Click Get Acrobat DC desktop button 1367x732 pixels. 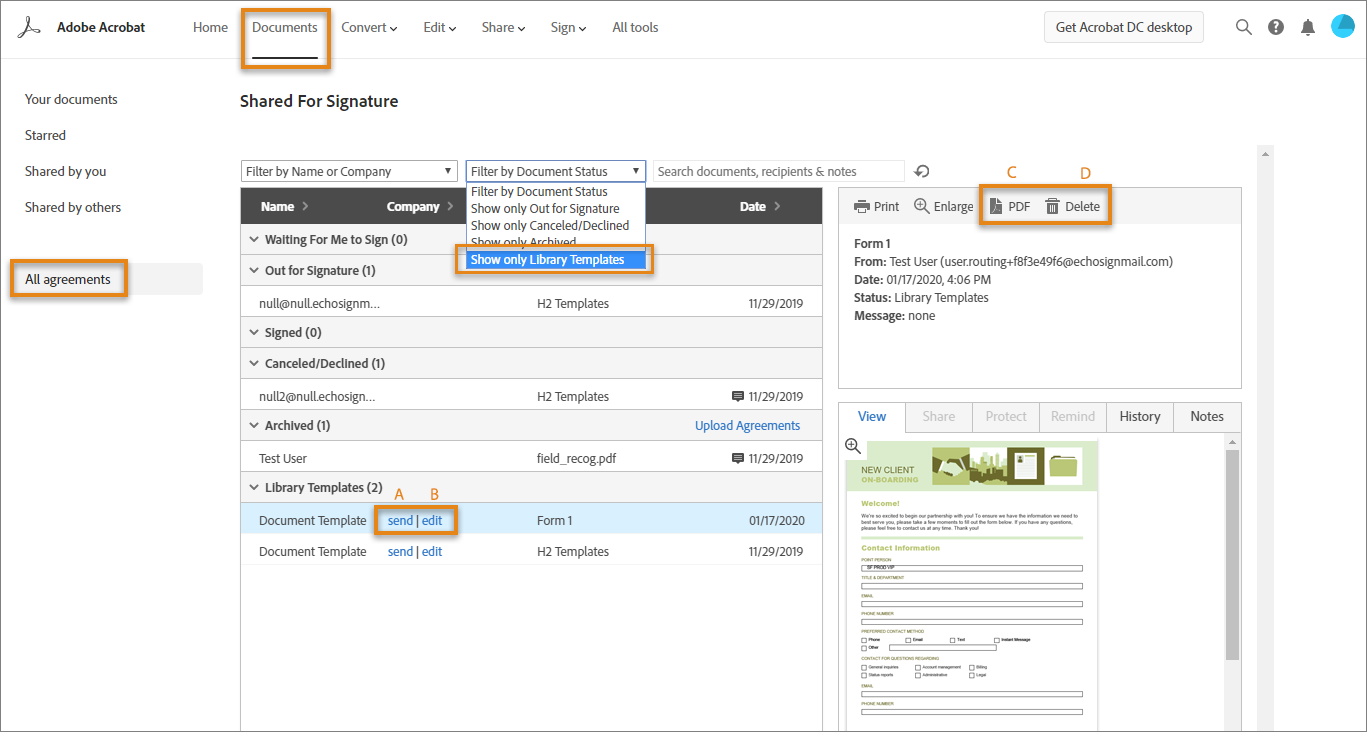[x=1123, y=27]
